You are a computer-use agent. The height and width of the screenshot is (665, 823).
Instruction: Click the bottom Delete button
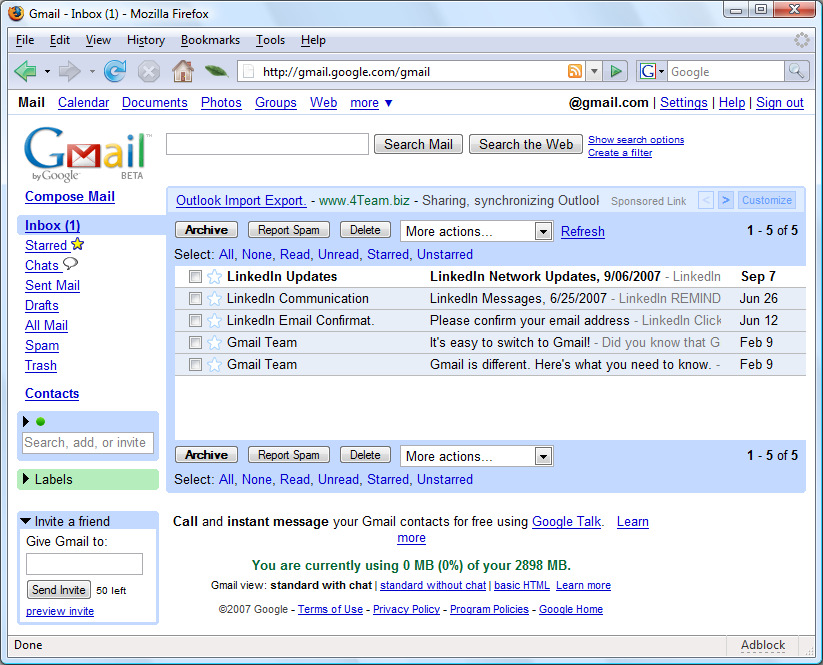pyautogui.click(x=365, y=455)
